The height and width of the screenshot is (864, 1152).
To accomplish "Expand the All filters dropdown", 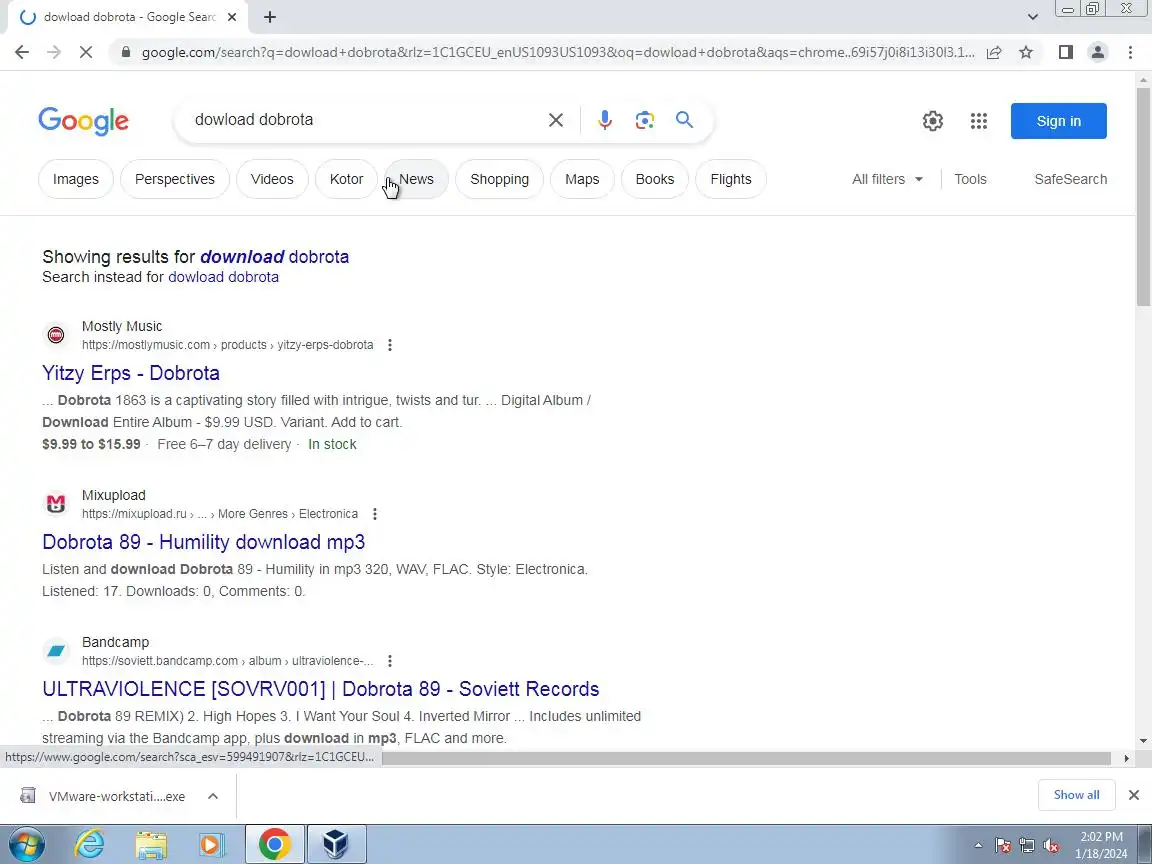I will [887, 179].
